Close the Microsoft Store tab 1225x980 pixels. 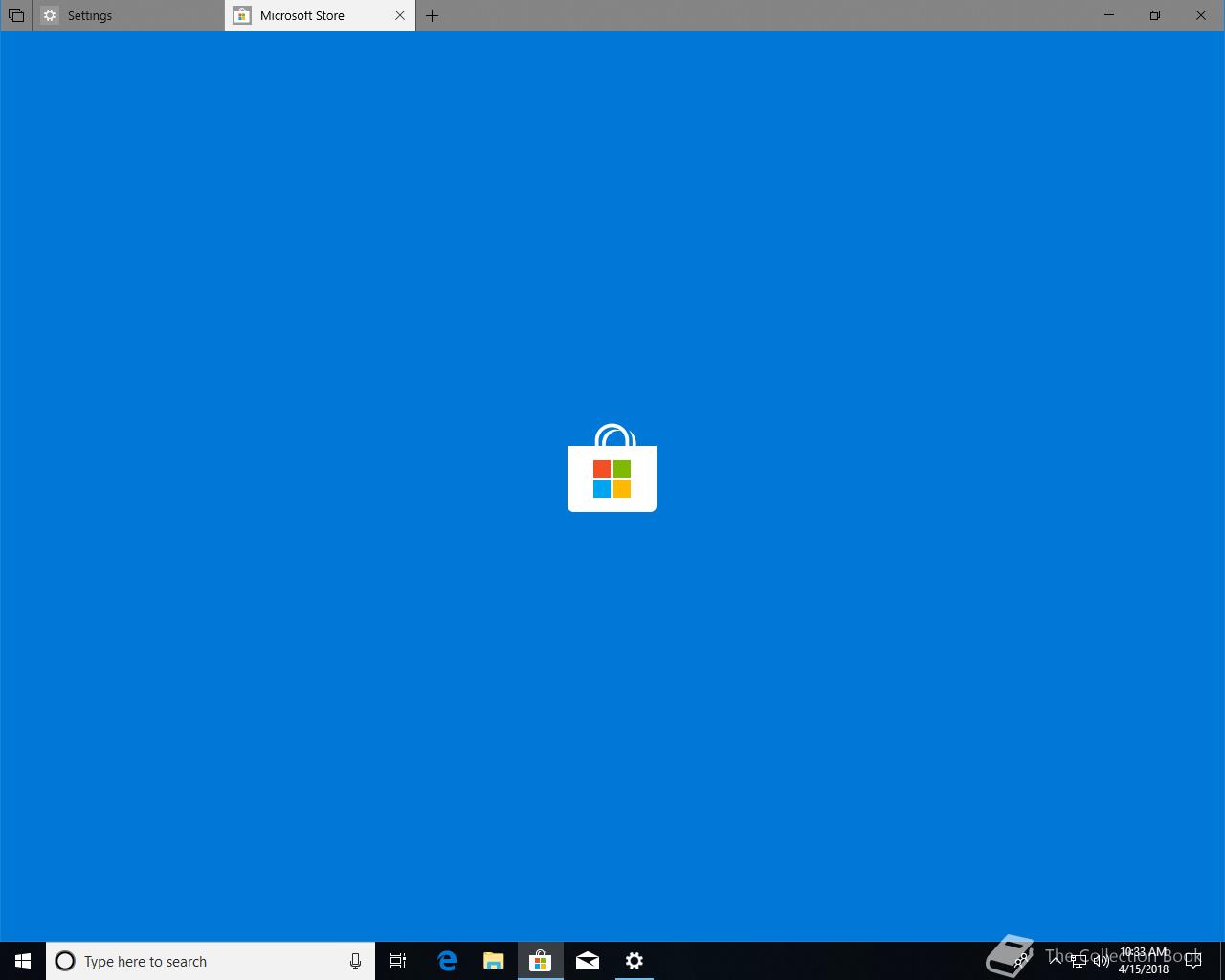(x=400, y=15)
